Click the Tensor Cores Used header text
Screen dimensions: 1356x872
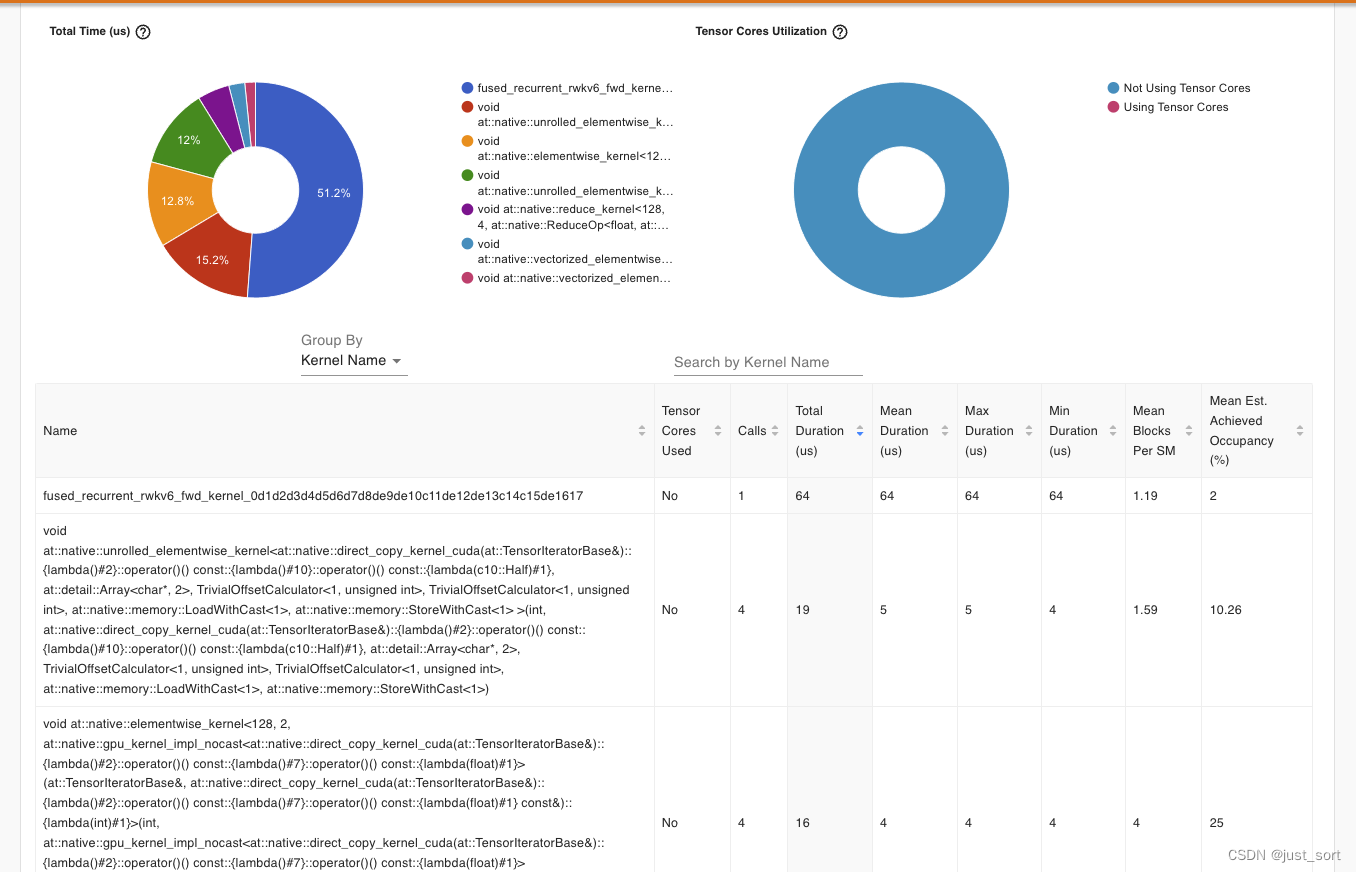point(681,431)
